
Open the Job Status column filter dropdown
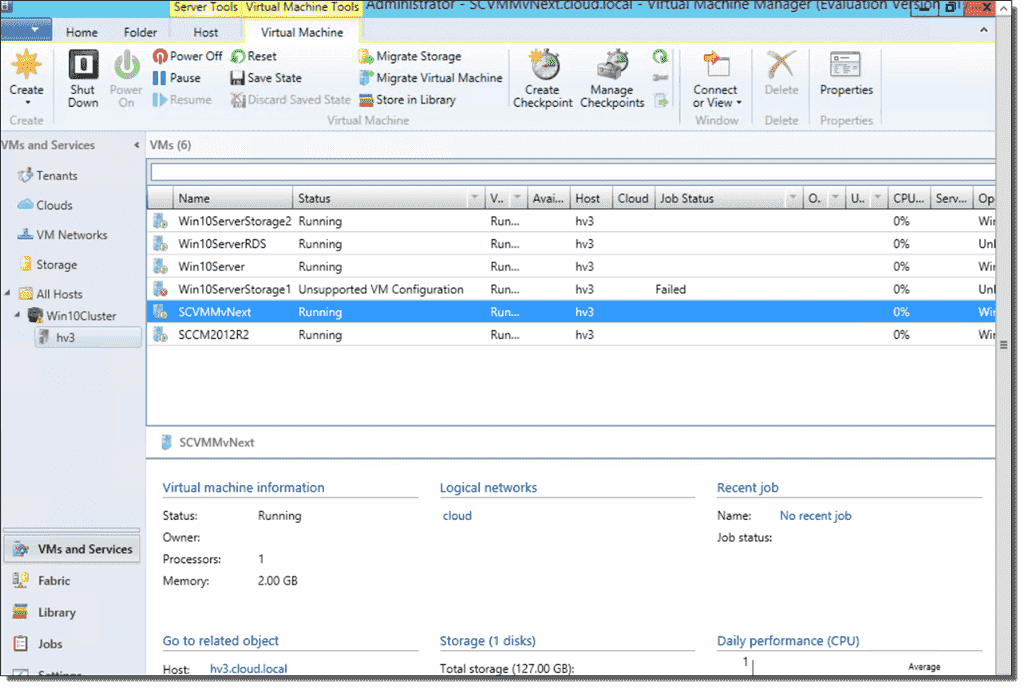pyautogui.click(x=792, y=198)
